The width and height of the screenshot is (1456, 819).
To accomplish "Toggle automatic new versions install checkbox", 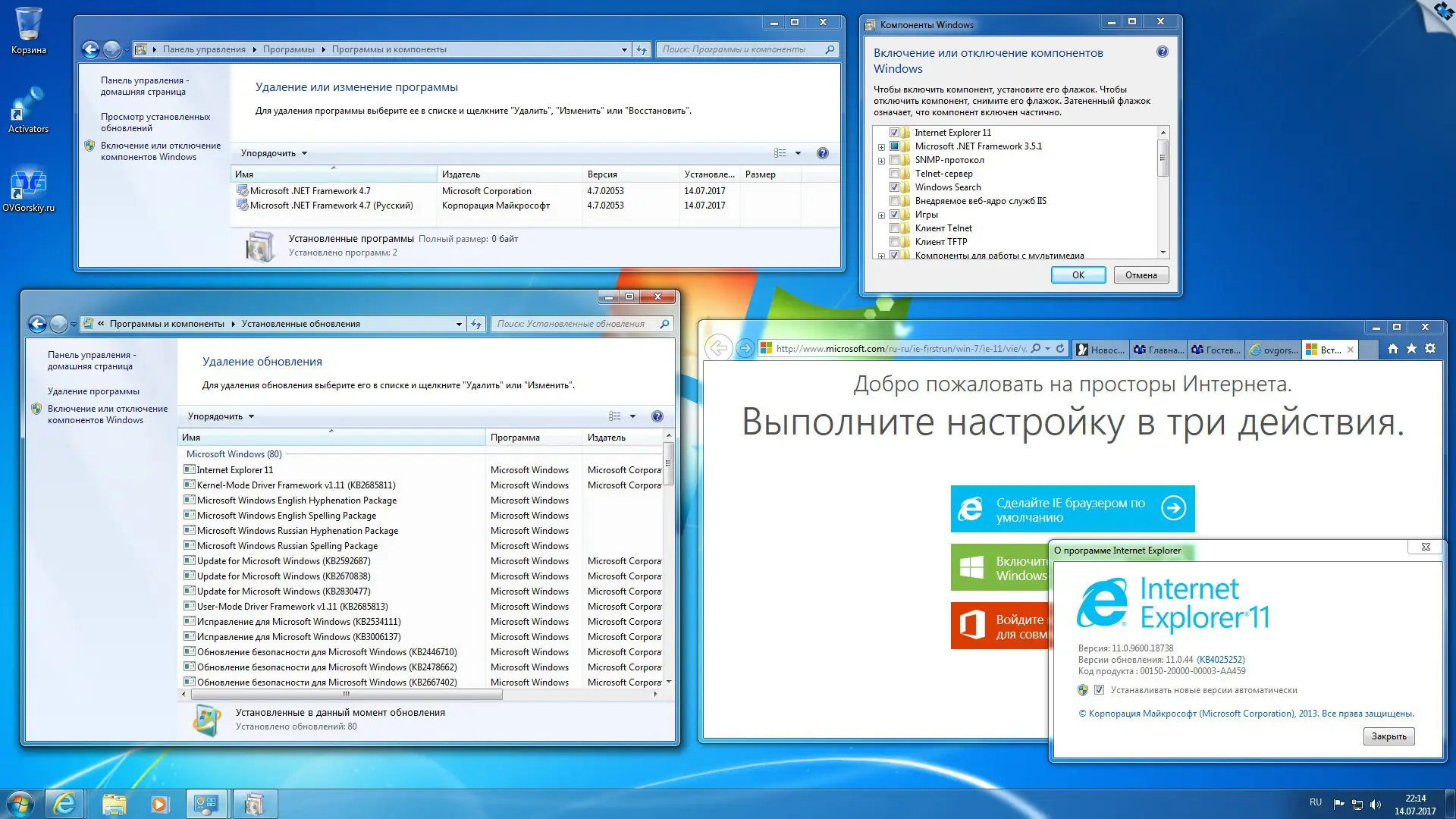I will pyautogui.click(x=1099, y=690).
